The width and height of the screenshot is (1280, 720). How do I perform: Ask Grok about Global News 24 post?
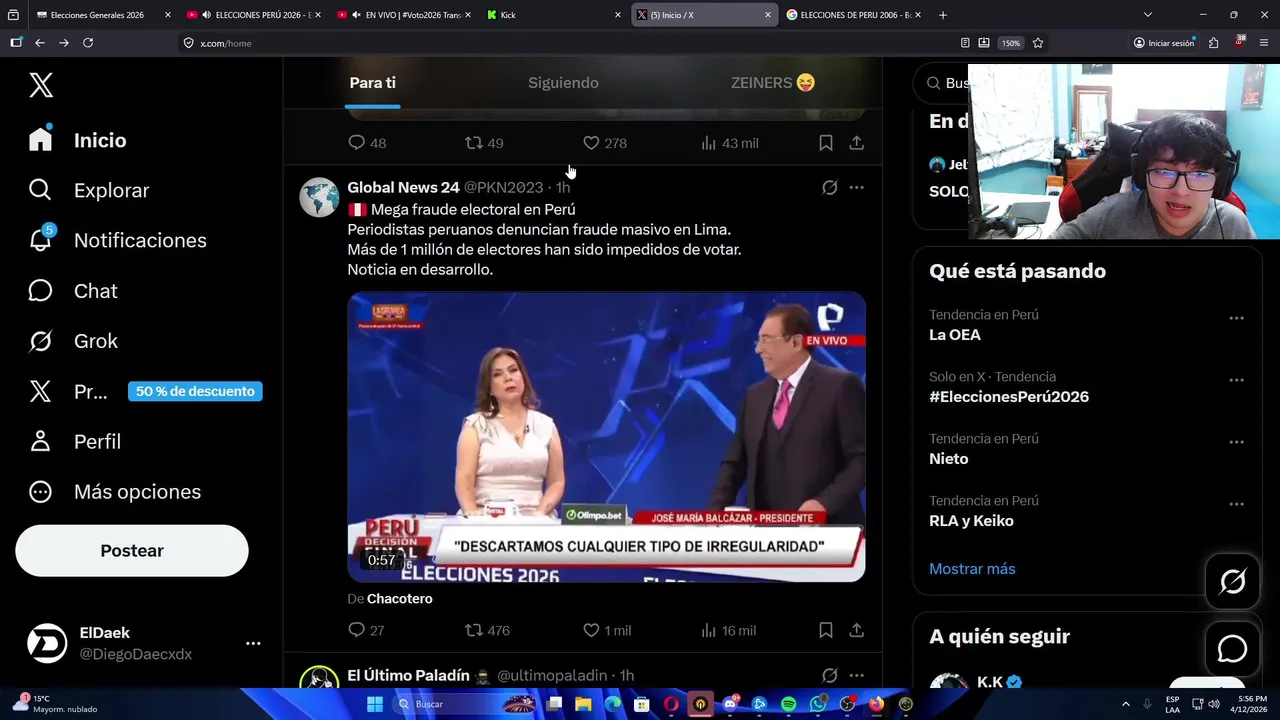(x=829, y=188)
